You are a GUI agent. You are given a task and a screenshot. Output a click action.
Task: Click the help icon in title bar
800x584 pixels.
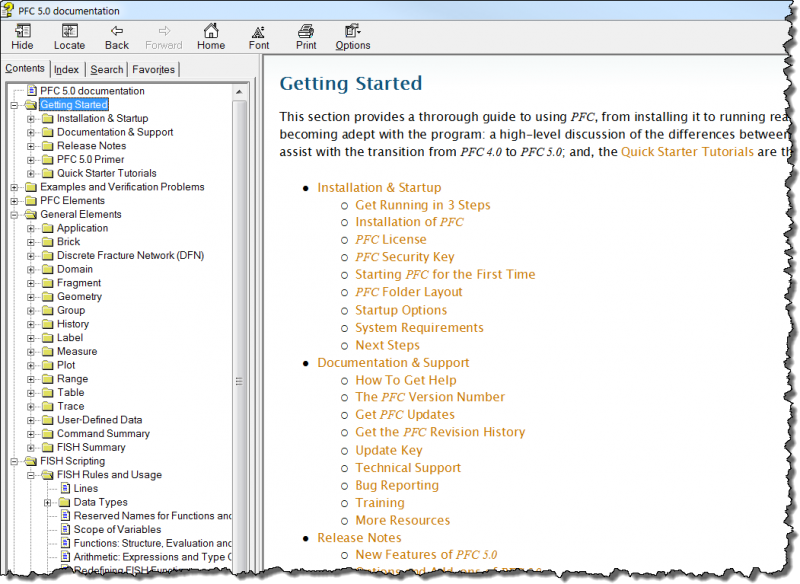click(8, 10)
